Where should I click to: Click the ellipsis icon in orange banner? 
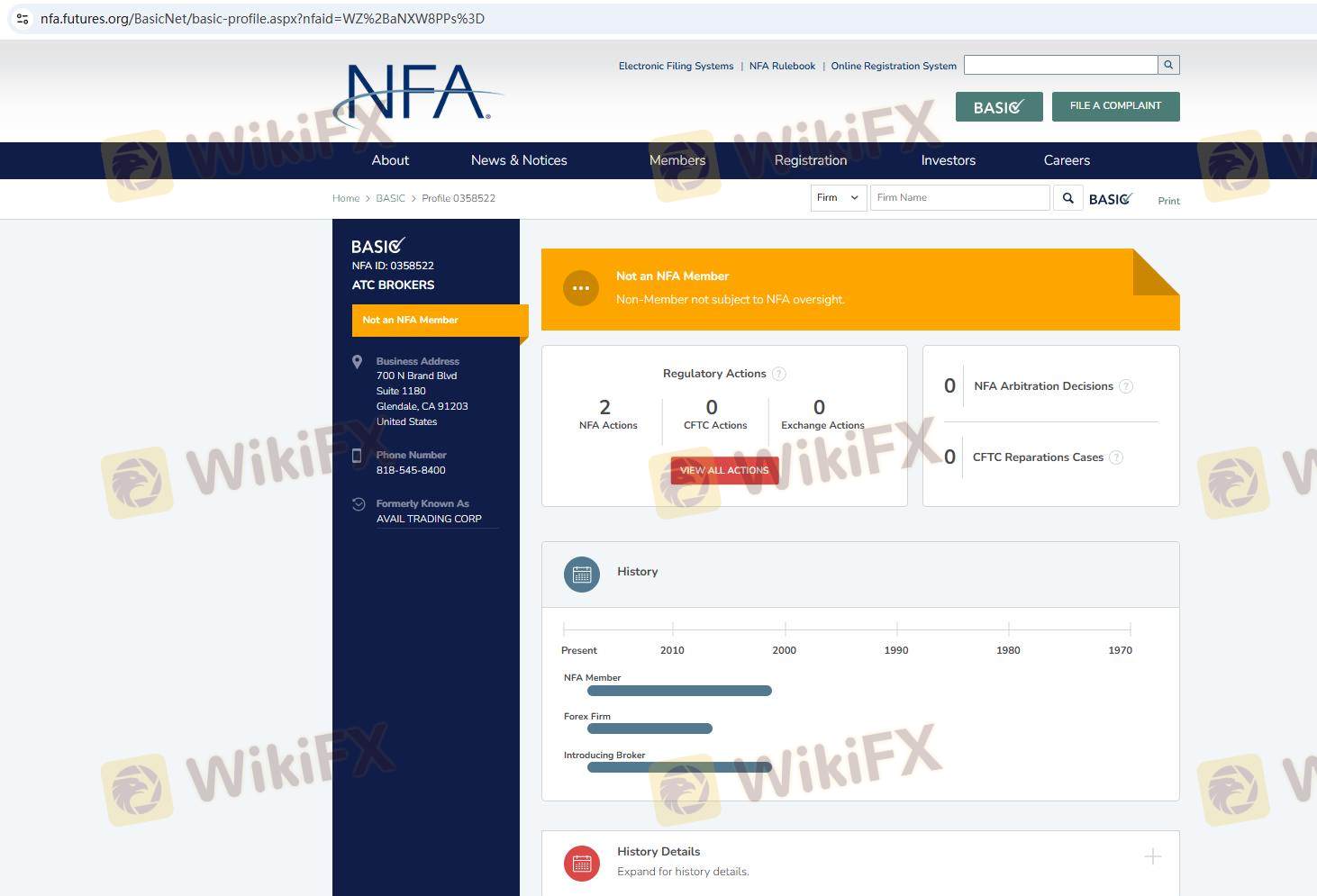click(x=581, y=289)
